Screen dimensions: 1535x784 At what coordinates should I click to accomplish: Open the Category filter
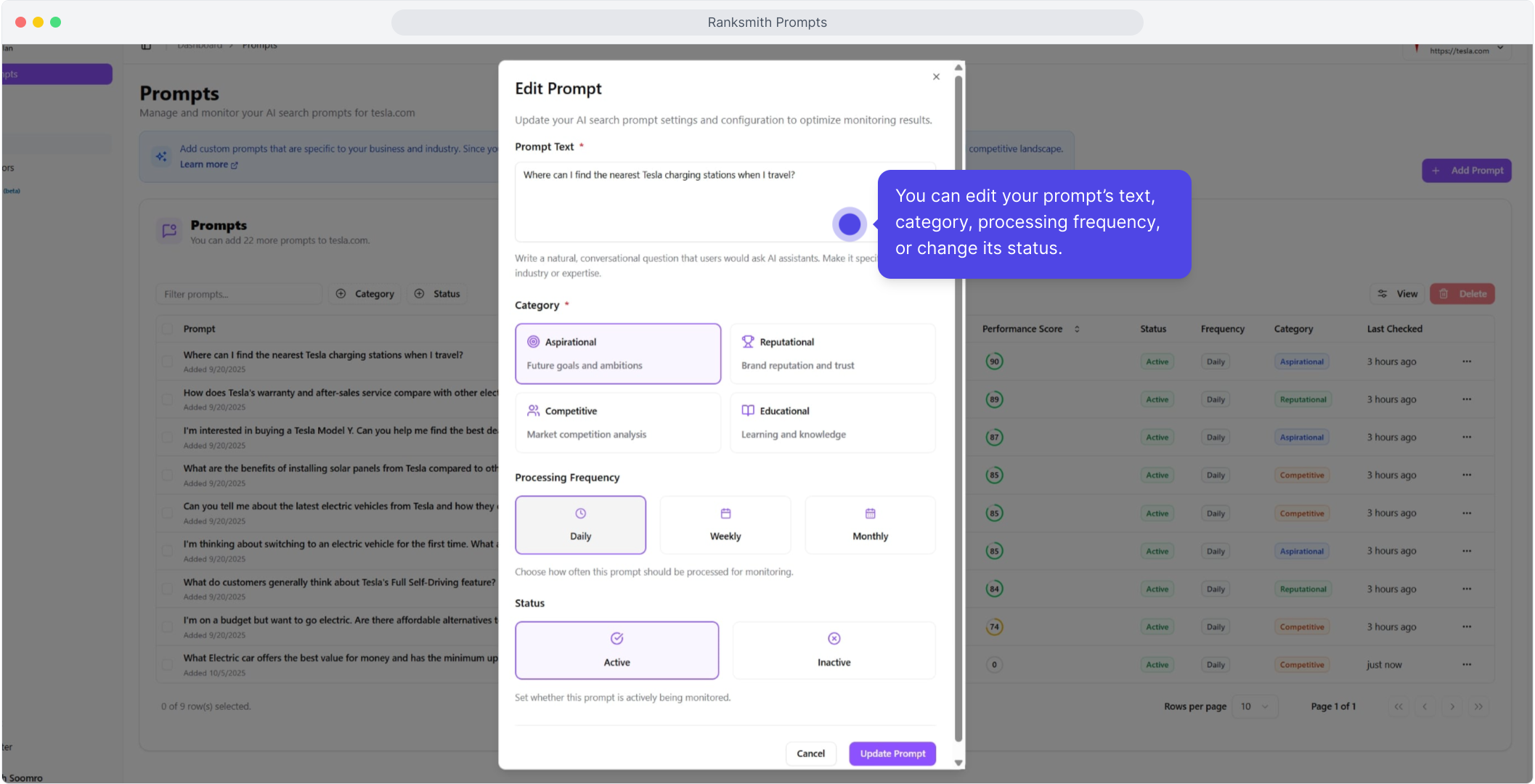pyautogui.click(x=366, y=294)
